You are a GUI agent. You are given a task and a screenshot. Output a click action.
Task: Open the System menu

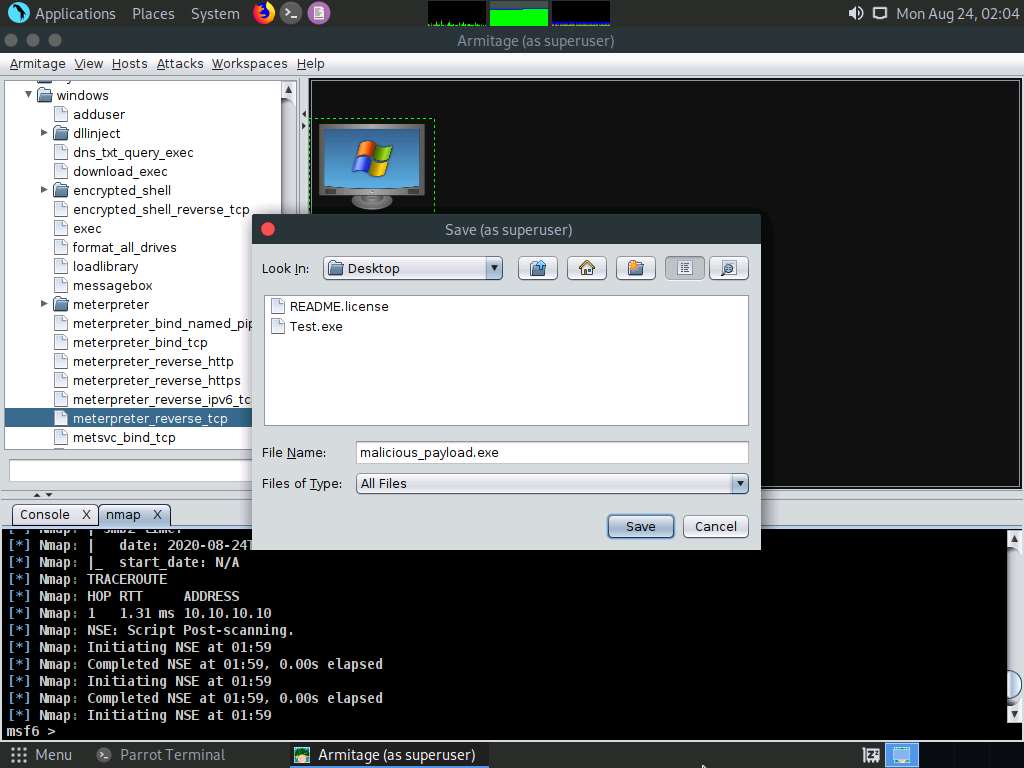215,14
